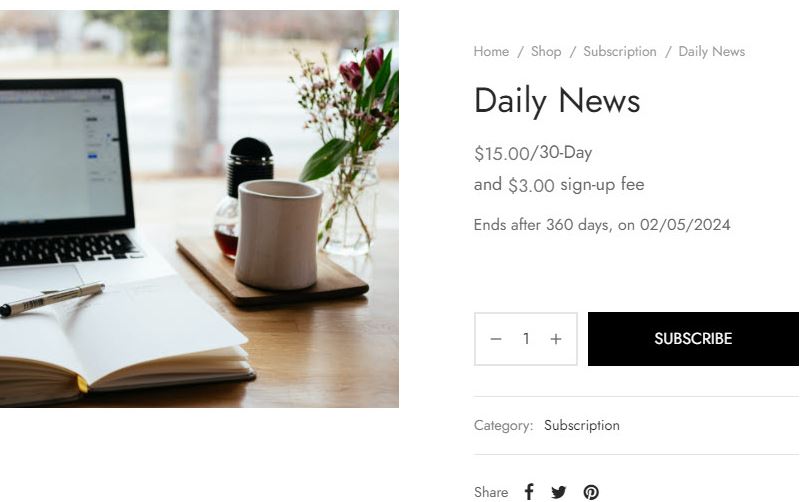Increase quantity with plus button

click(556, 339)
